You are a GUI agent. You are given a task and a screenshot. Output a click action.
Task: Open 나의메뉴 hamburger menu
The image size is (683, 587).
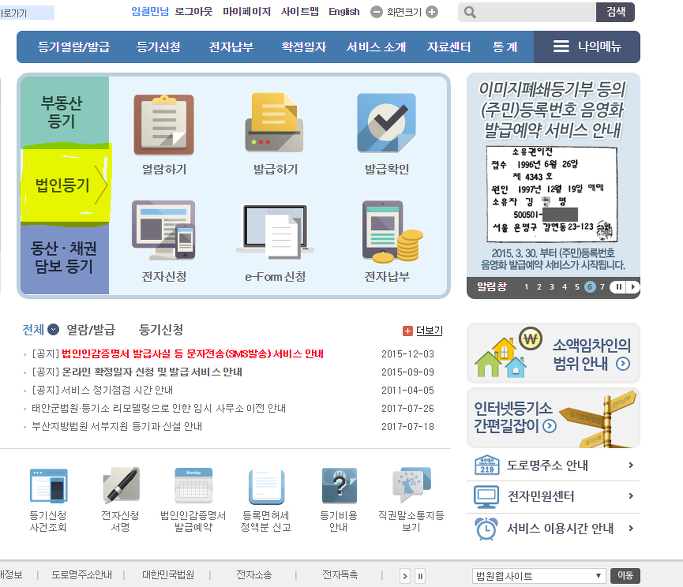click(587, 47)
